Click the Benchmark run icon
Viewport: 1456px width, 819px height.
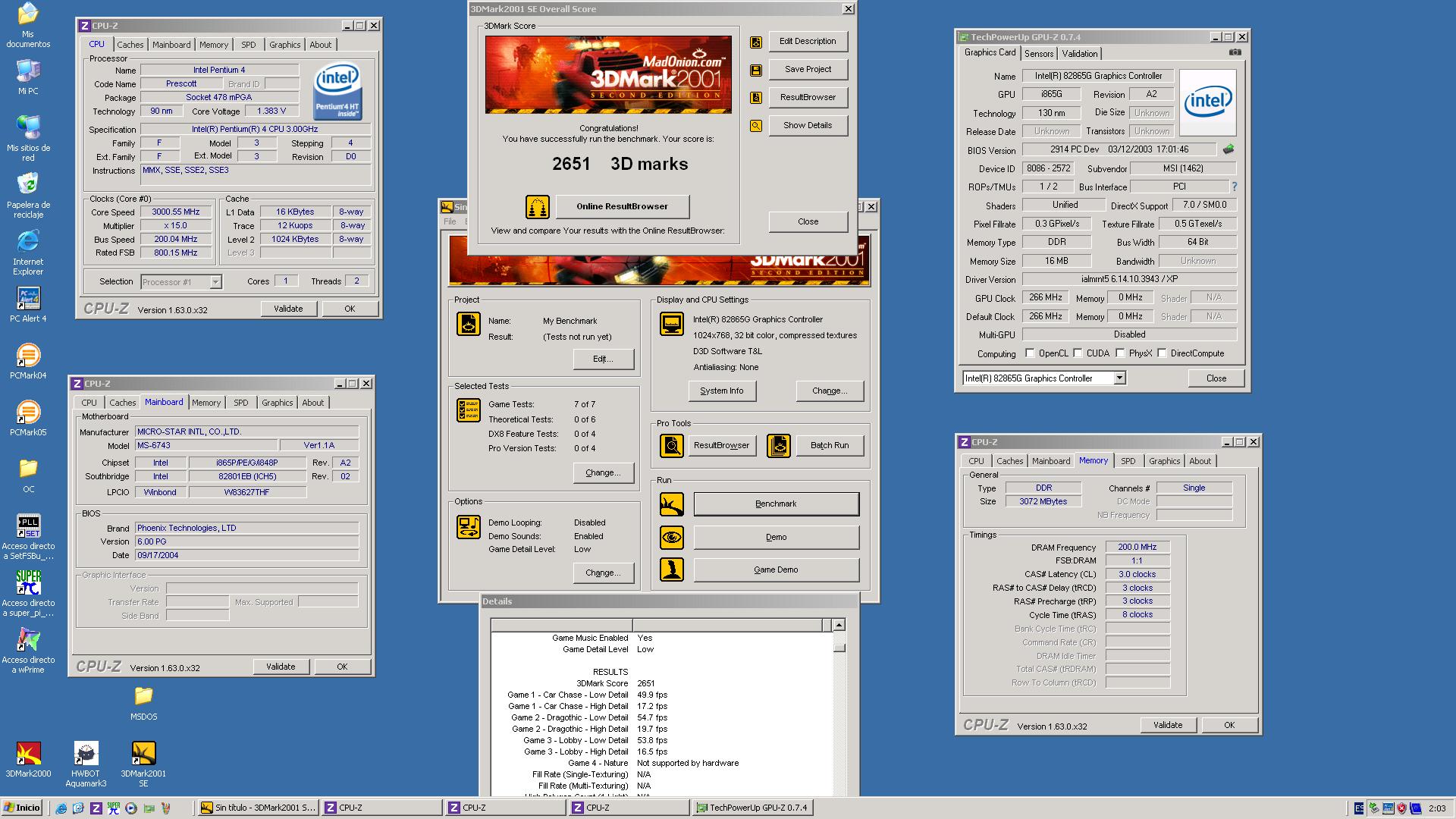672,504
